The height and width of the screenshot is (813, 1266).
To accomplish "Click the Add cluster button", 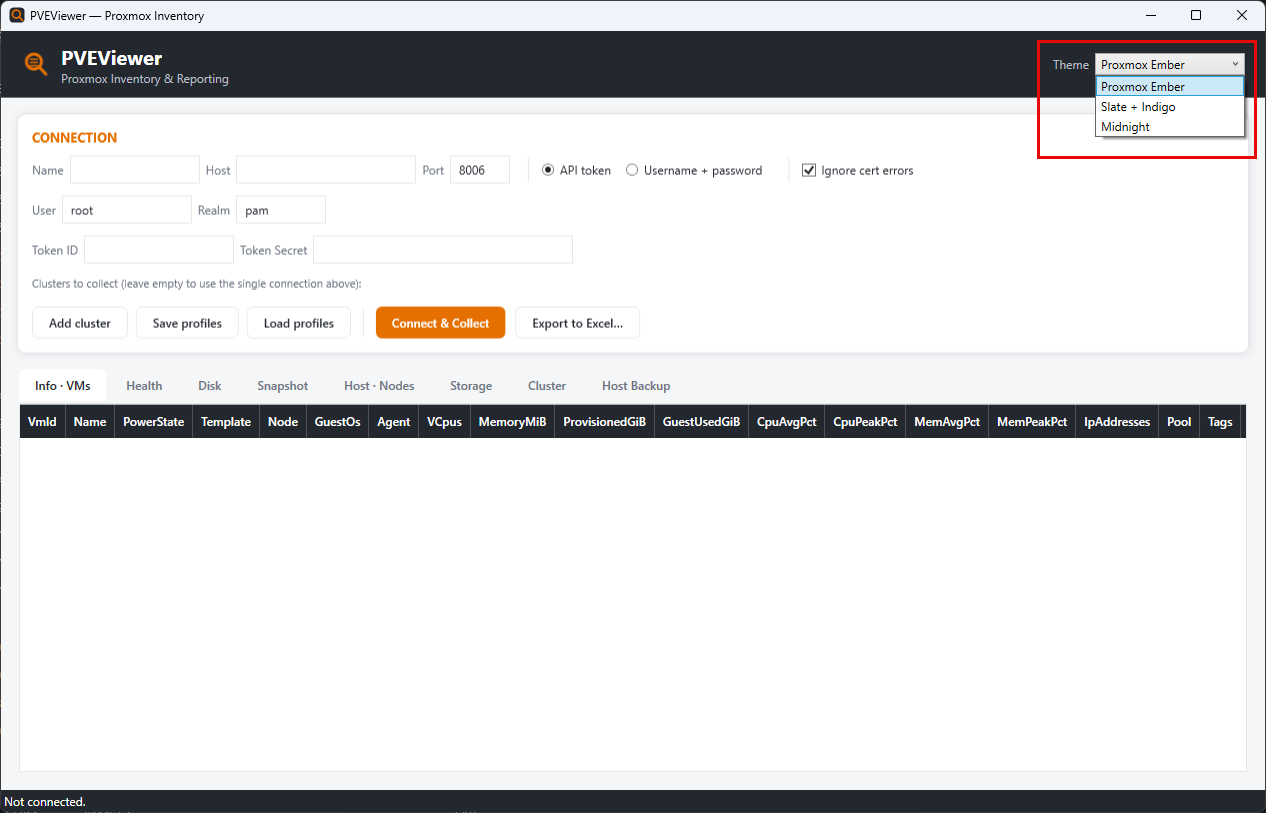I will tap(80, 323).
